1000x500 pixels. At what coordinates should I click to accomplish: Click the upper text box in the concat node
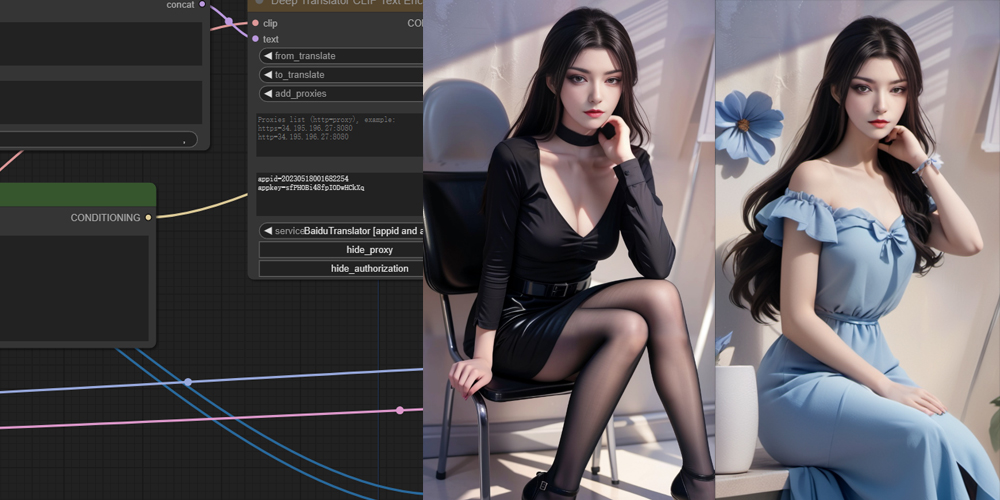[101, 44]
